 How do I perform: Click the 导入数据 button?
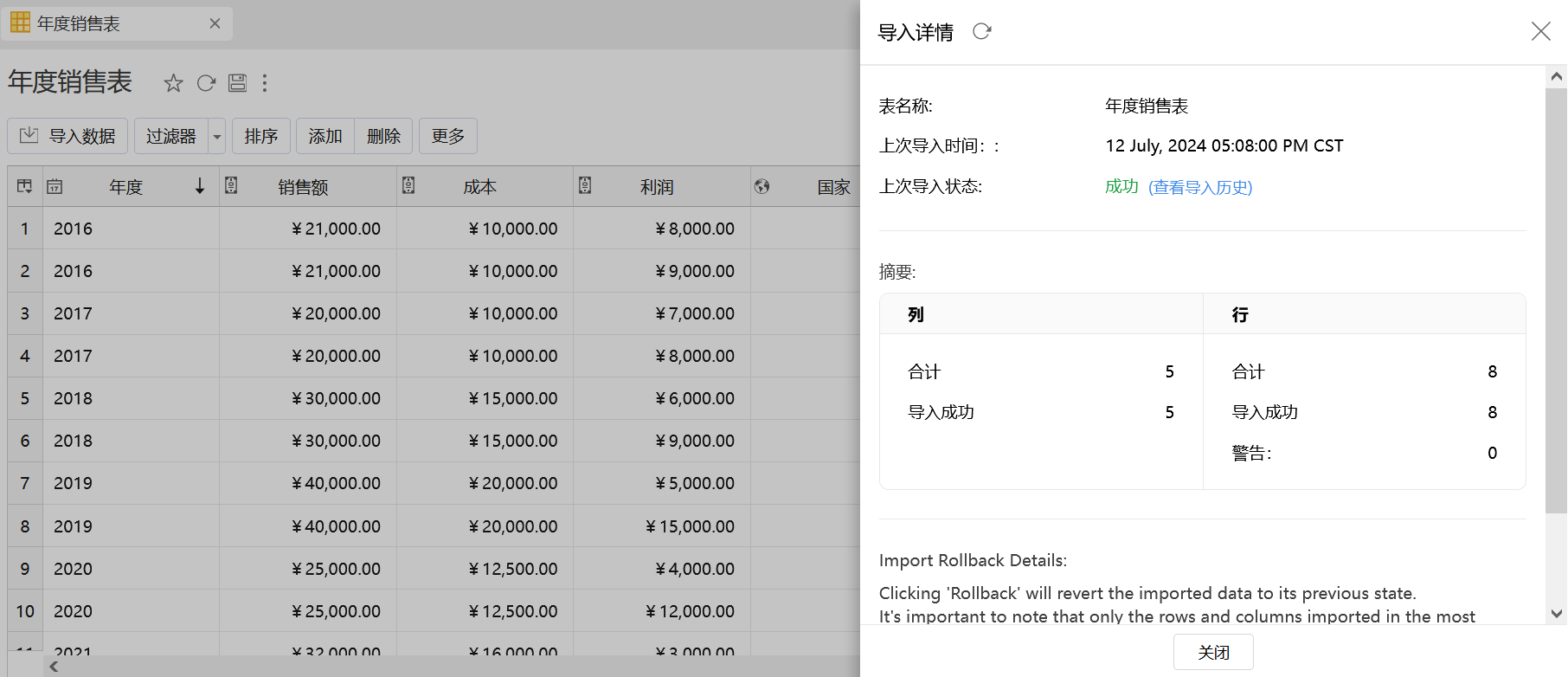pyautogui.click(x=67, y=136)
